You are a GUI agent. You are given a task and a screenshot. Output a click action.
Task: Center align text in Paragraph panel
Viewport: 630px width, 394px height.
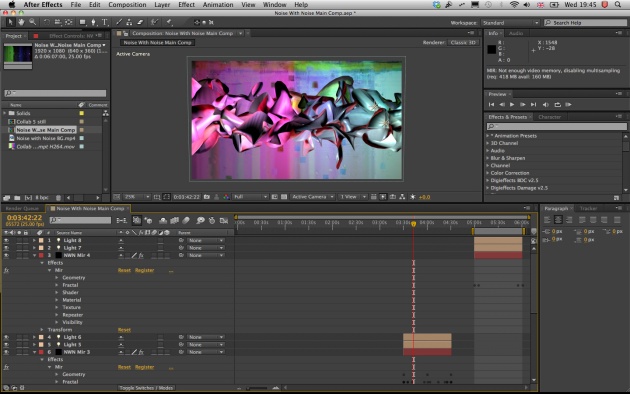pos(558,220)
